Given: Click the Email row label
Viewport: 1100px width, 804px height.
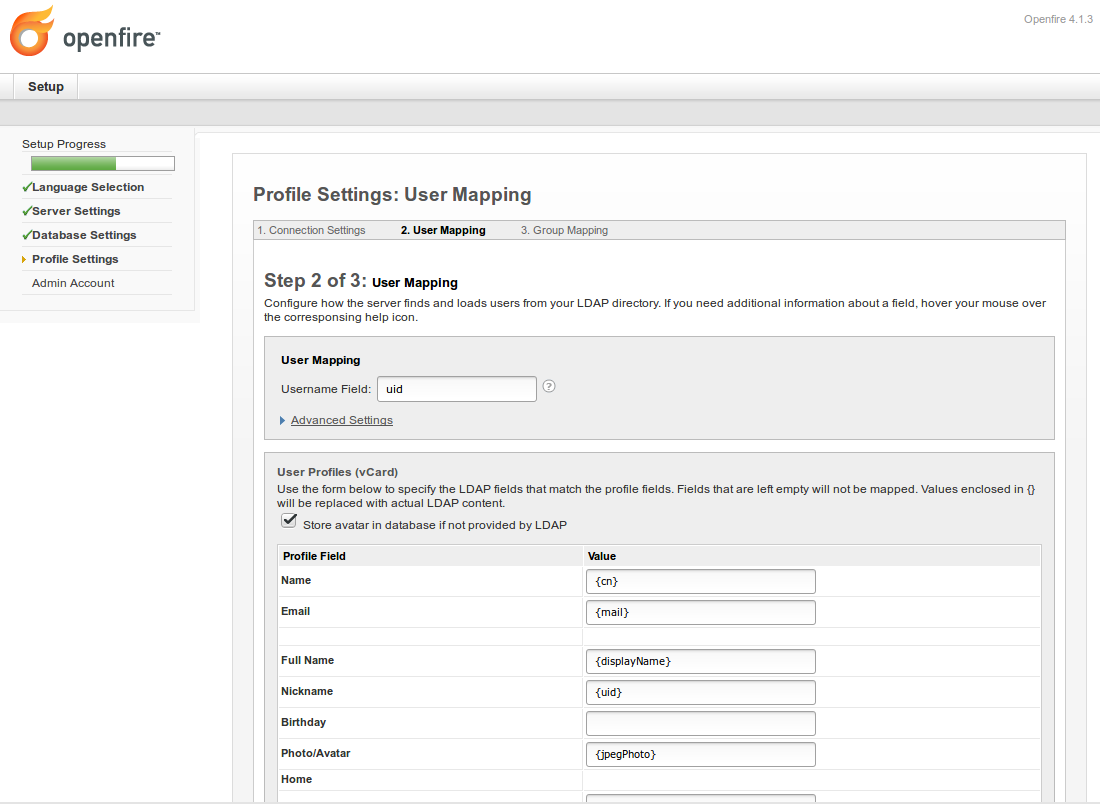Looking at the screenshot, I should (295, 611).
